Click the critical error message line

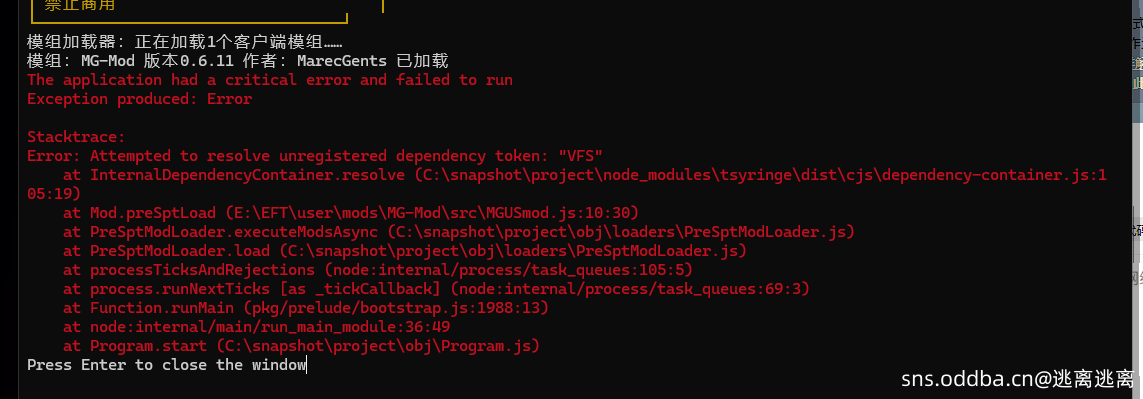[270, 80]
